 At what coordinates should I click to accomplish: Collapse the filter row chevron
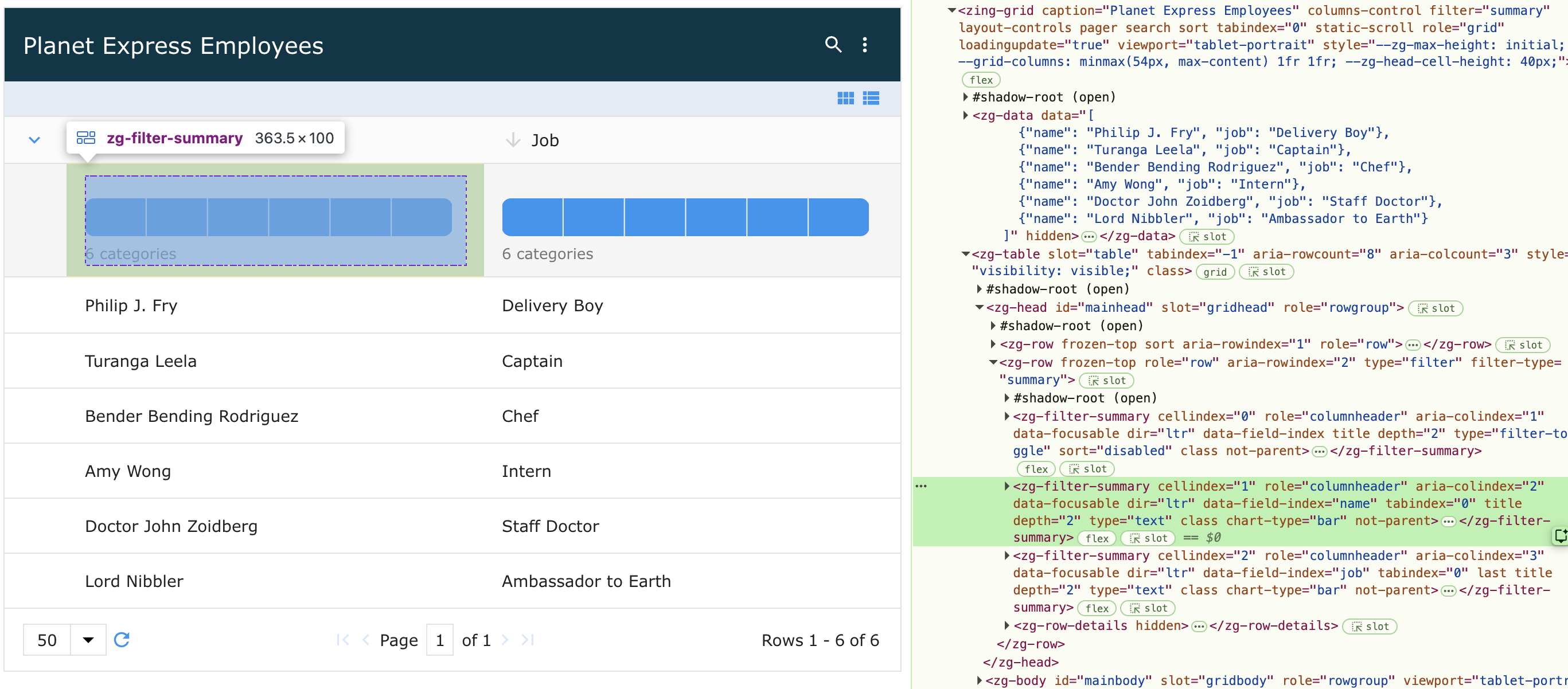[x=34, y=140]
